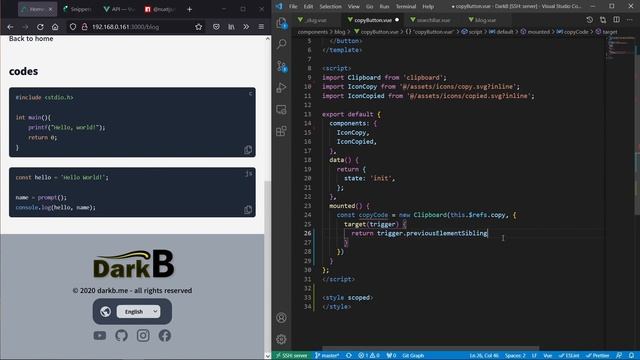This screenshot has height=360, width=640.
Task: Open the Edit menu in VS Code
Action: [x=308, y=7]
